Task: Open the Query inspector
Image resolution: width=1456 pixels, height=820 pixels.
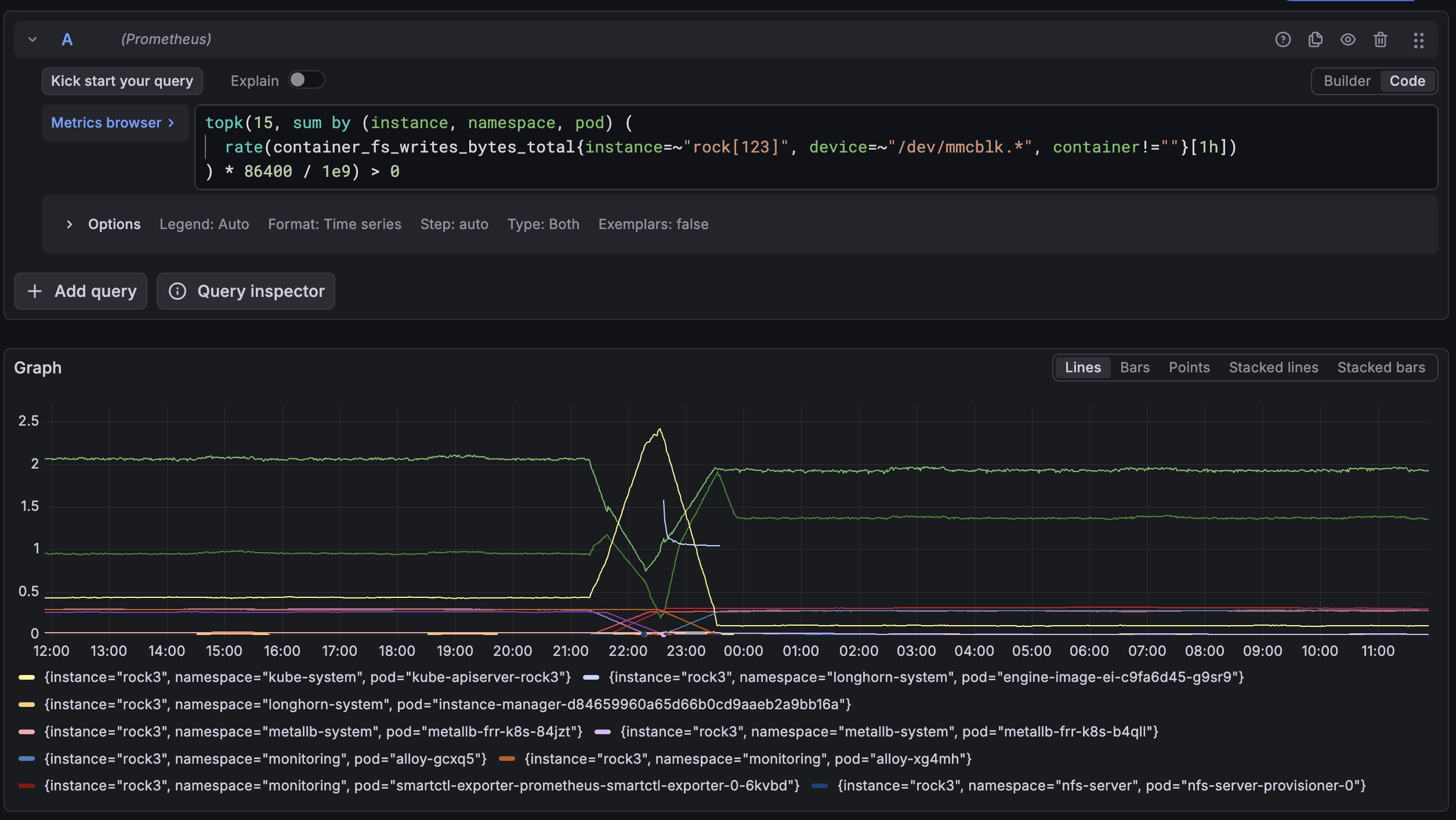Action: click(245, 291)
